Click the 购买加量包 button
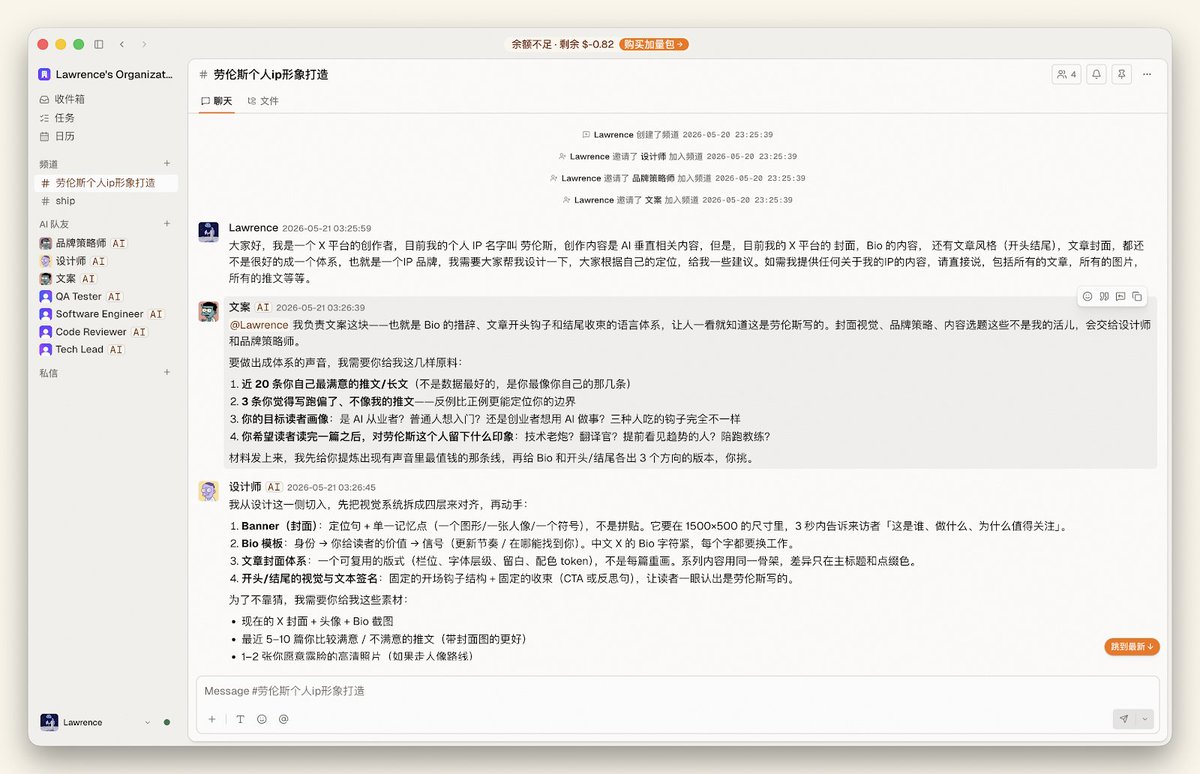1200x774 pixels. point(653,44)
